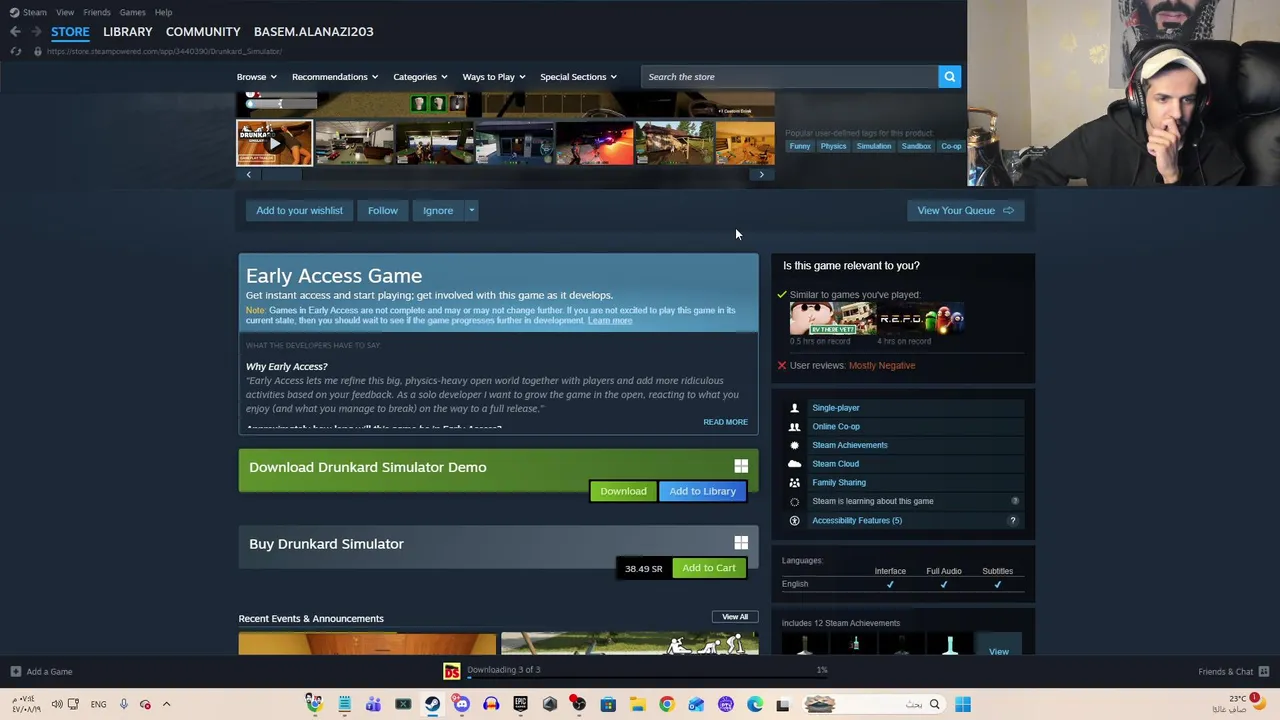Click the download progress bar
This screenshot has width=1280, height=720.
(647, 678)
